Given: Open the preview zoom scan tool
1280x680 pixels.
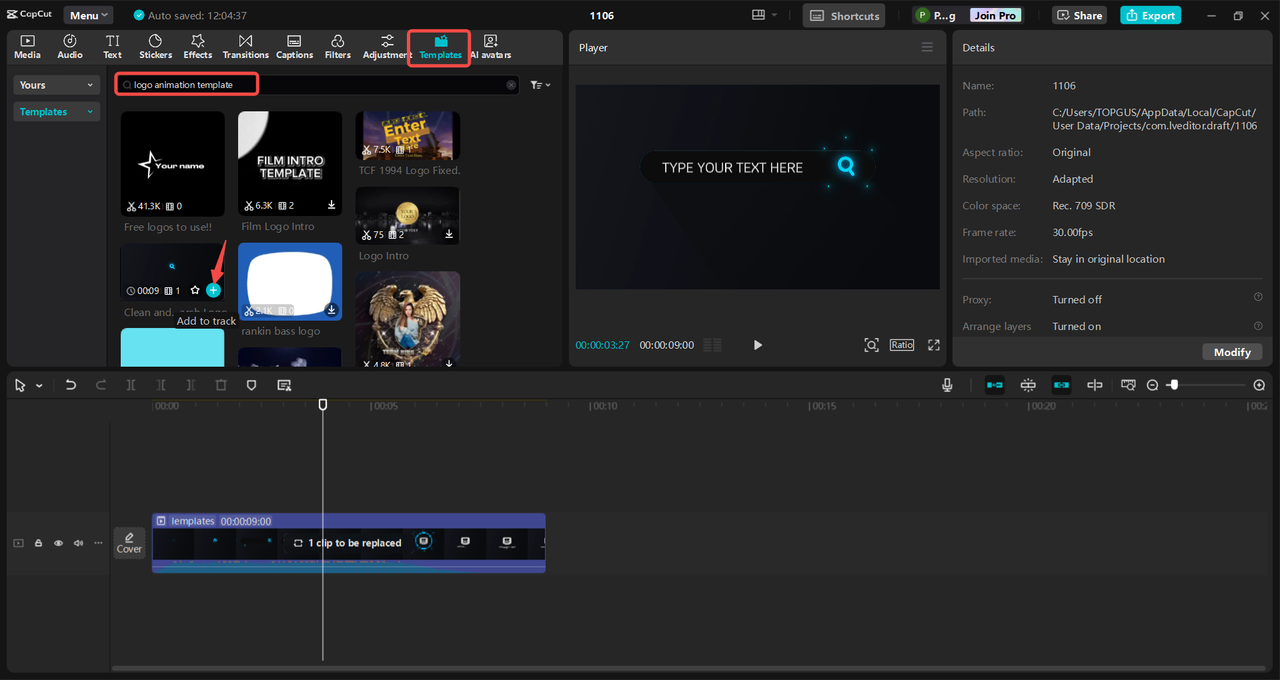Looking at the screenshot, I should tap(871, 345).
